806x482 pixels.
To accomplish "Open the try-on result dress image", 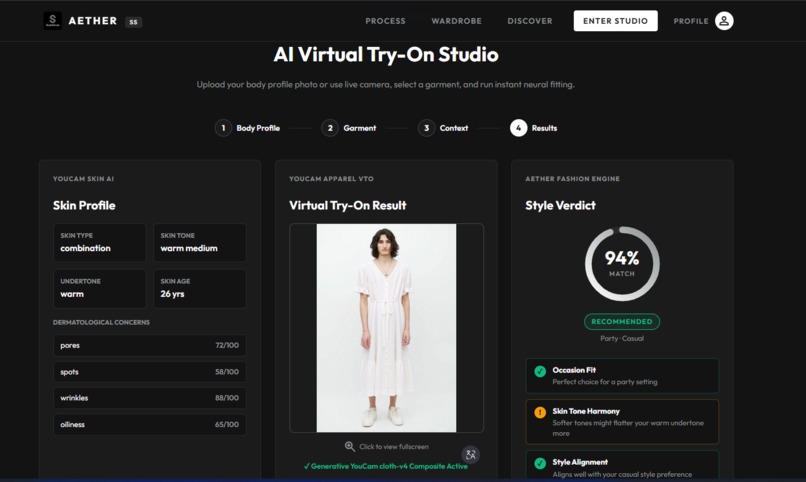I will pyautogui.click(x=386, y=328).
